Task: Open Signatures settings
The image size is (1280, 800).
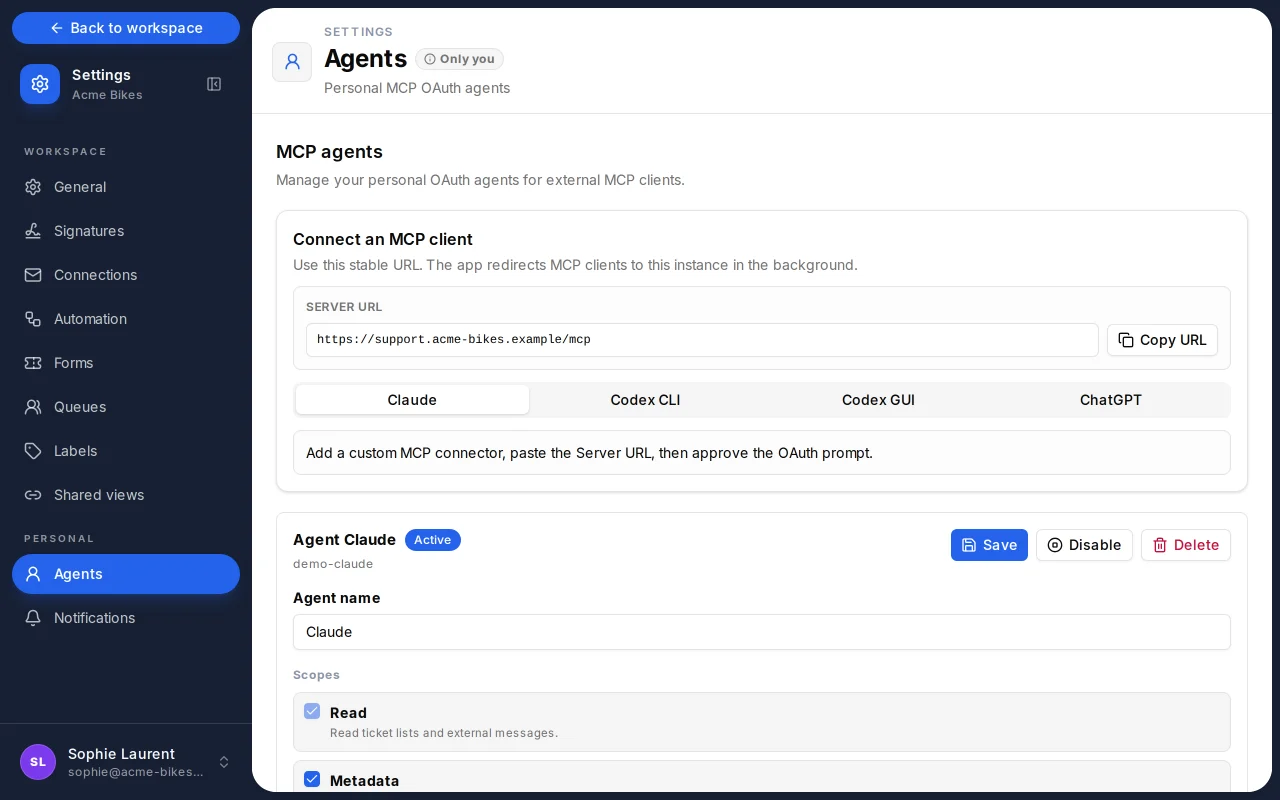Action: coord(126,231)
